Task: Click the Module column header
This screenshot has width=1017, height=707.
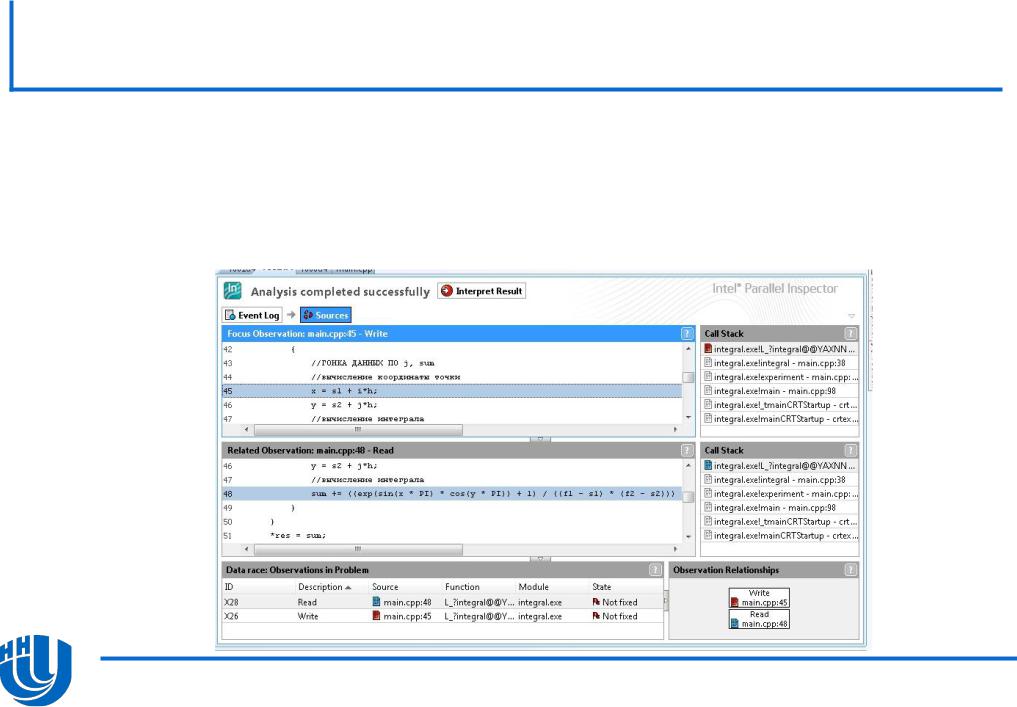Action: 534,586
